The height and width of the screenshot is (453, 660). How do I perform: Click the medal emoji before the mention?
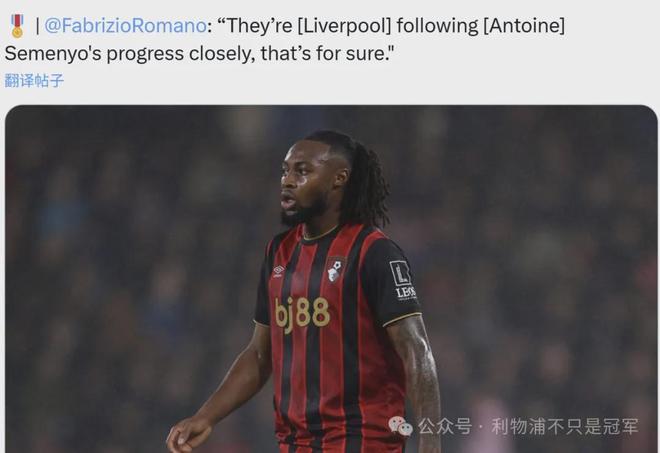tap(17, 26)
